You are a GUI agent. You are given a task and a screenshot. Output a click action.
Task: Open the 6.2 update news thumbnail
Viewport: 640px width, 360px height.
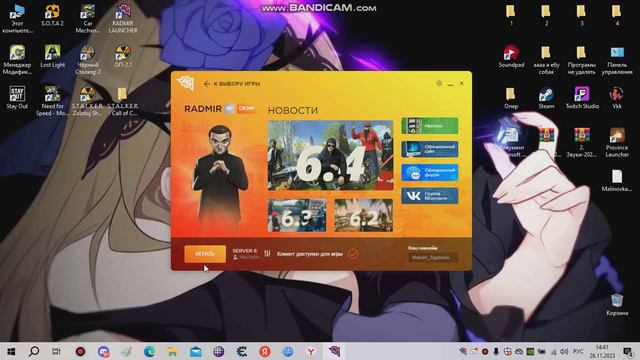click(x=363, y=215)
